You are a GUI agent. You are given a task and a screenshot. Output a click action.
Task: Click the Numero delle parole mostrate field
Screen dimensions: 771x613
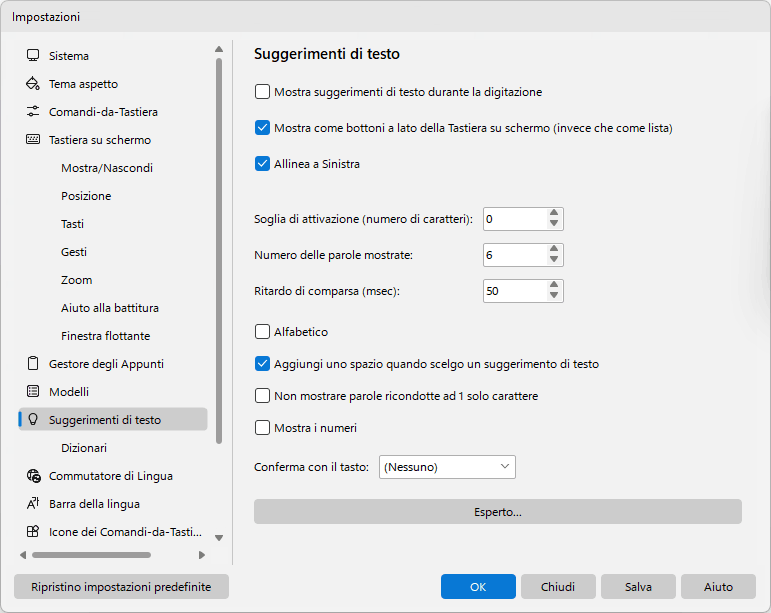(515, 255)
